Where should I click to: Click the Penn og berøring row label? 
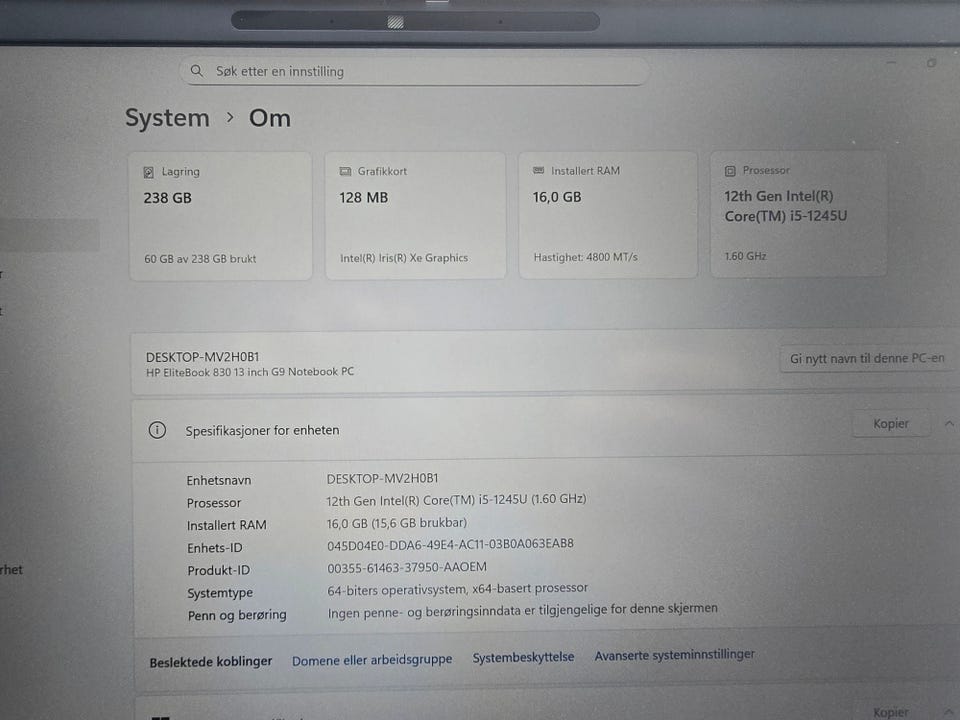(237, 615)
